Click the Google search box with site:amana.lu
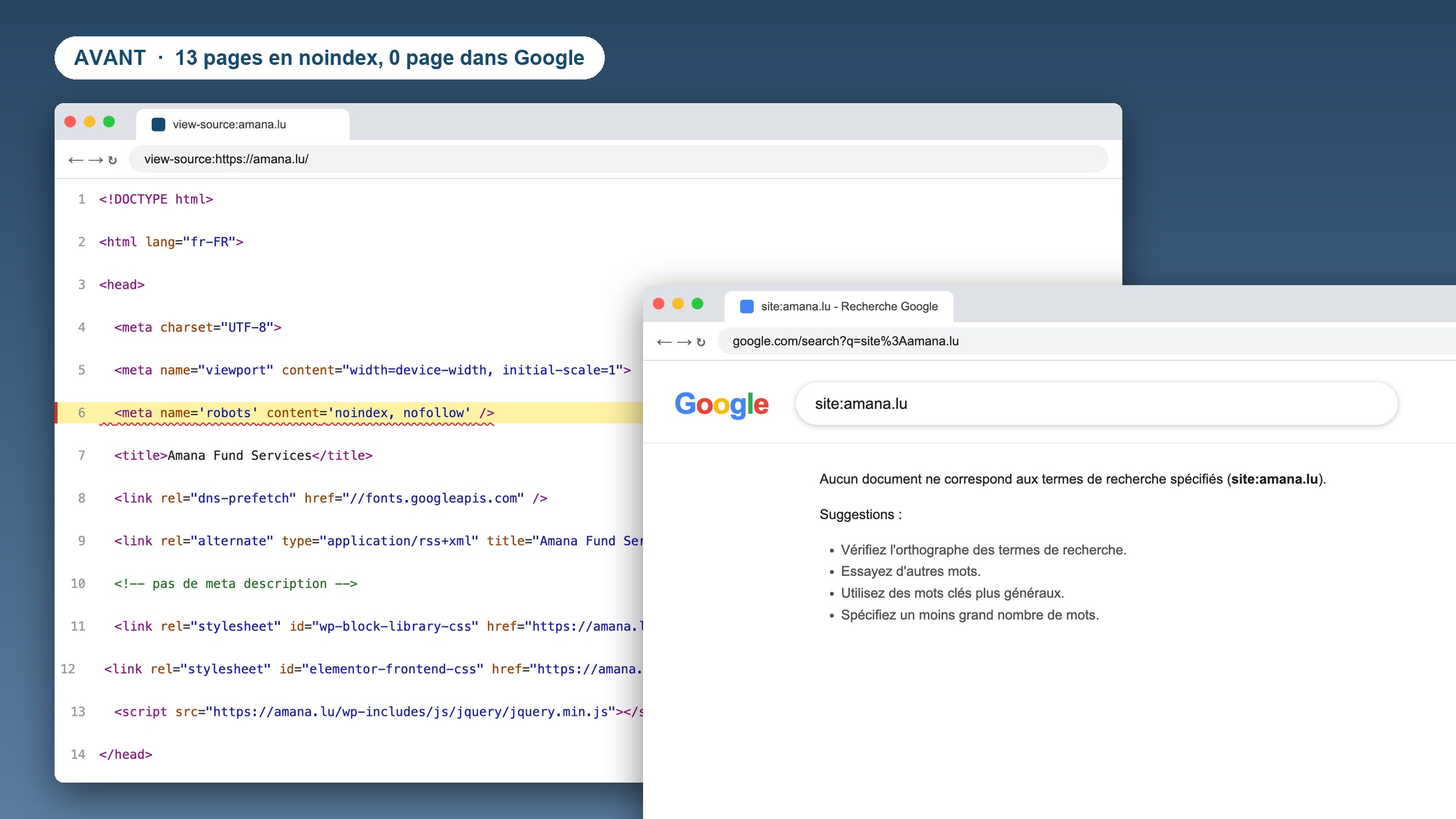This screenshot has height=819, width=1456. 1096,403
